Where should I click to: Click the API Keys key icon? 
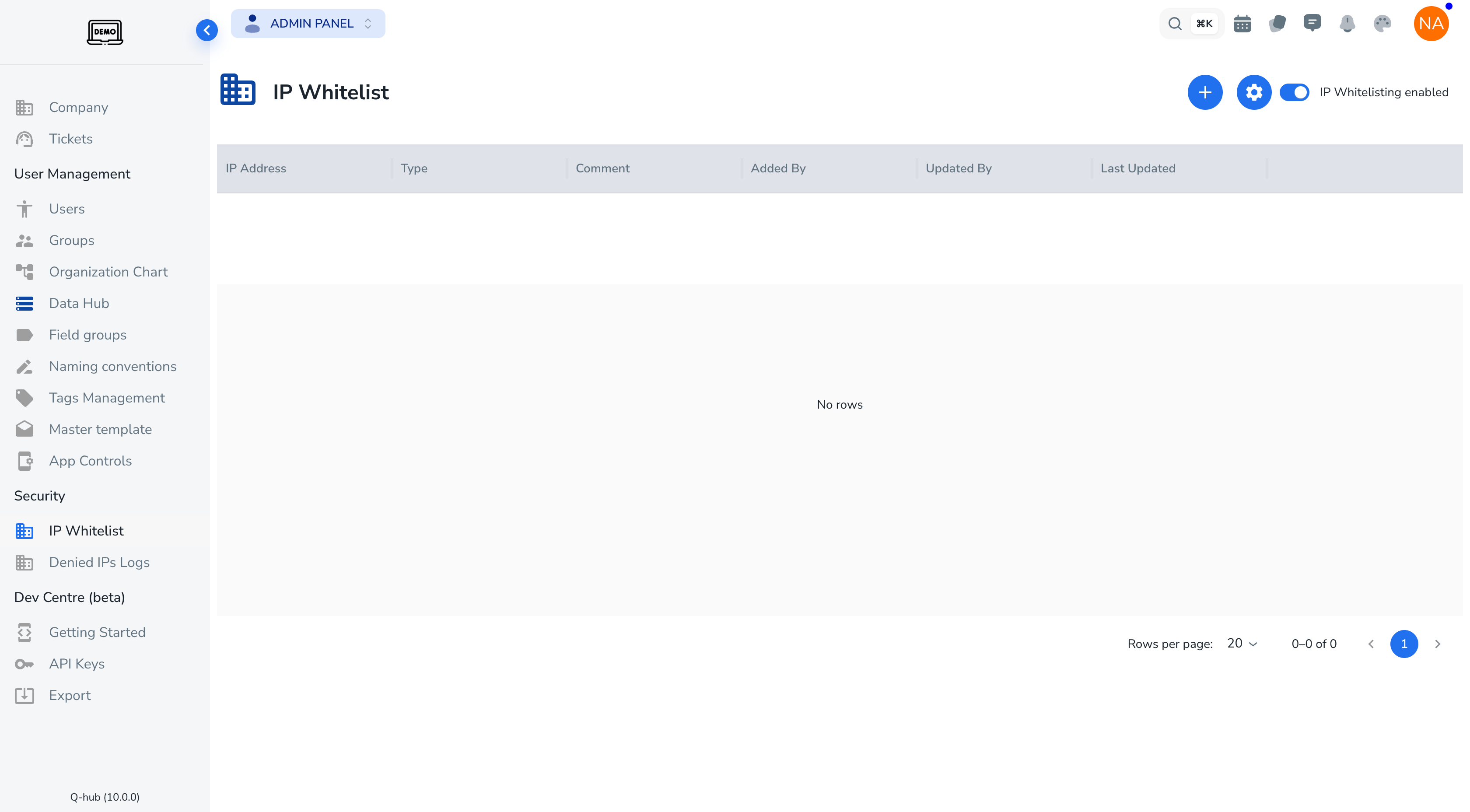point(24,664)
